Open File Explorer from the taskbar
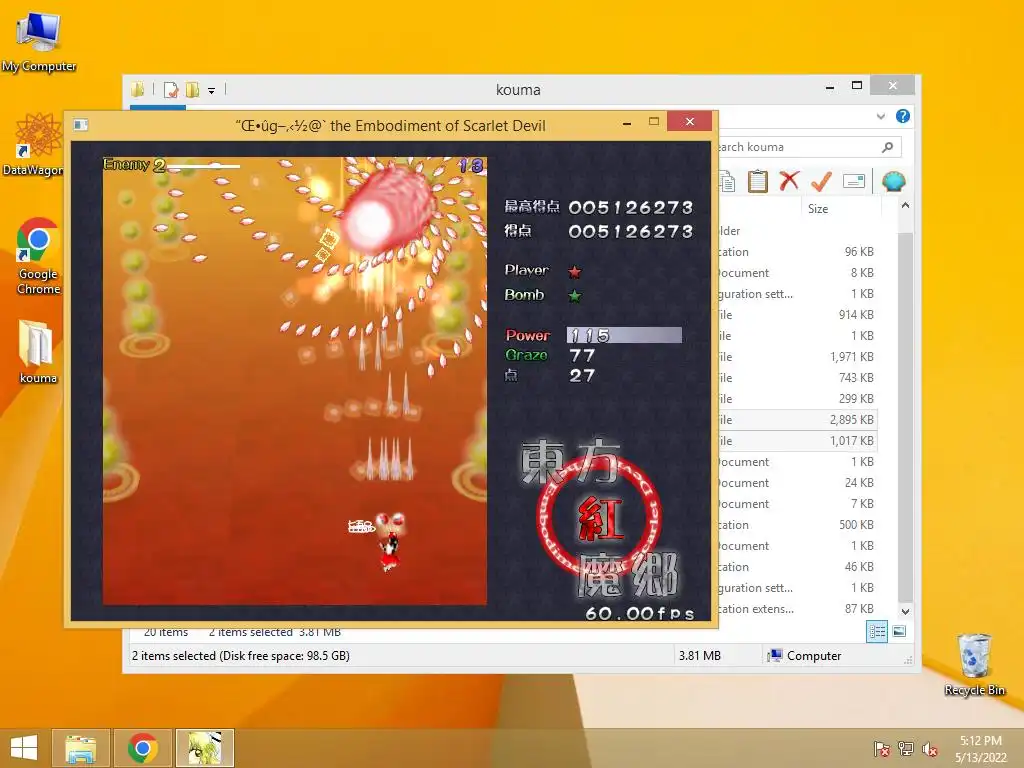Image resolution: width=1024 pixels, height=768 pixels. [x=81, y=748]
